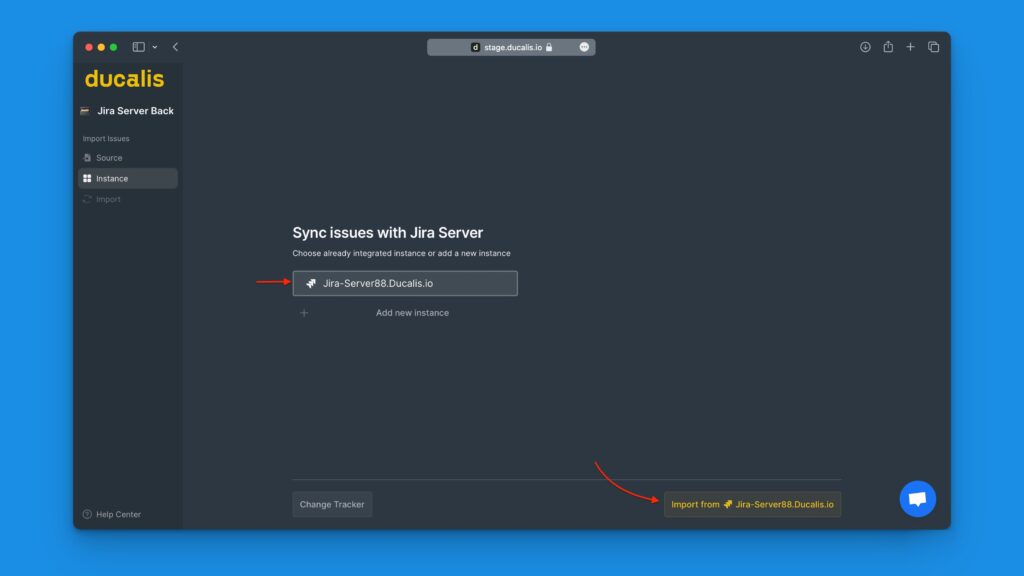Click the ducalis logo

tap(124, 79)
